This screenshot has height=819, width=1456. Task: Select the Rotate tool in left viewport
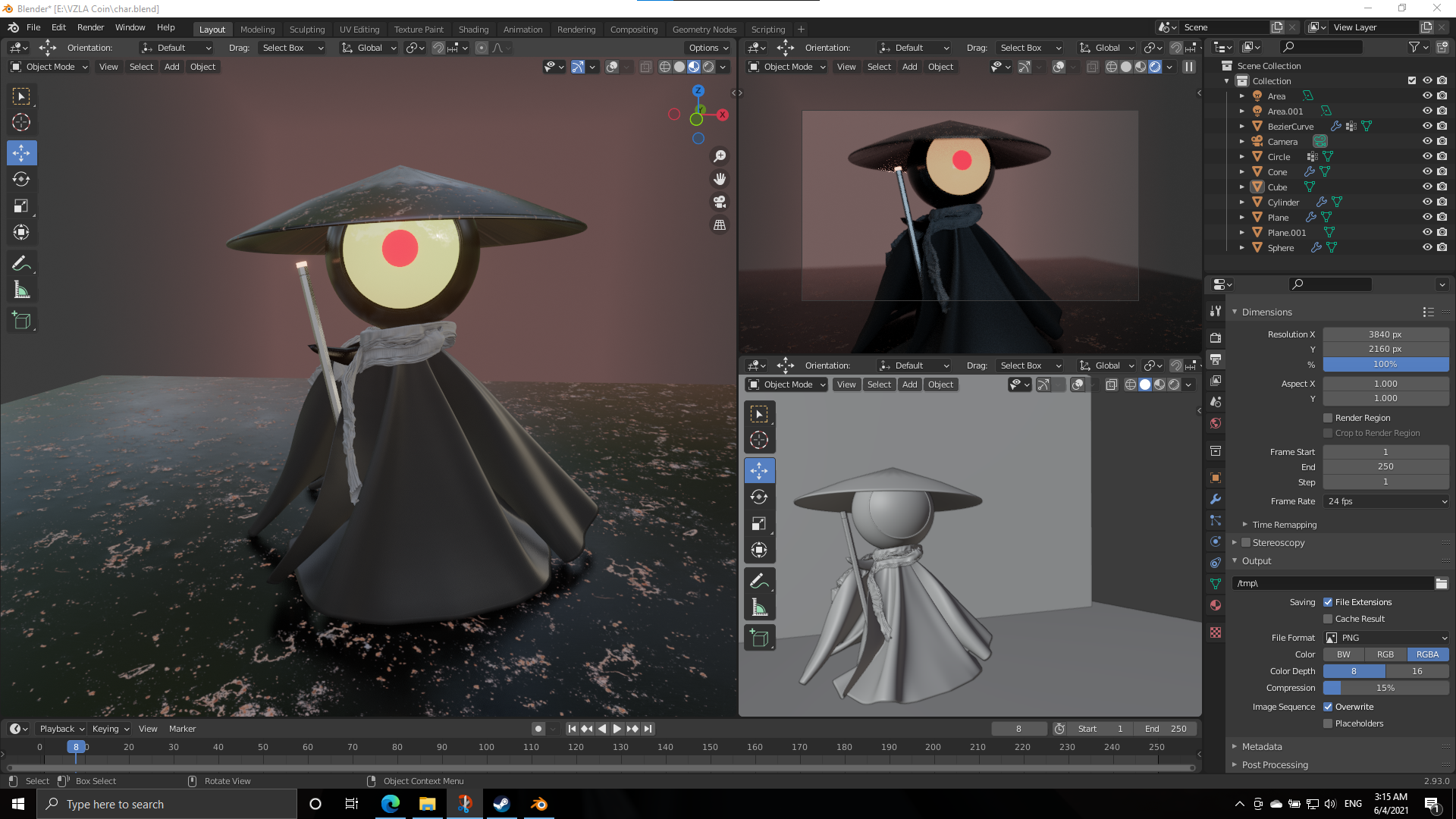21,180
